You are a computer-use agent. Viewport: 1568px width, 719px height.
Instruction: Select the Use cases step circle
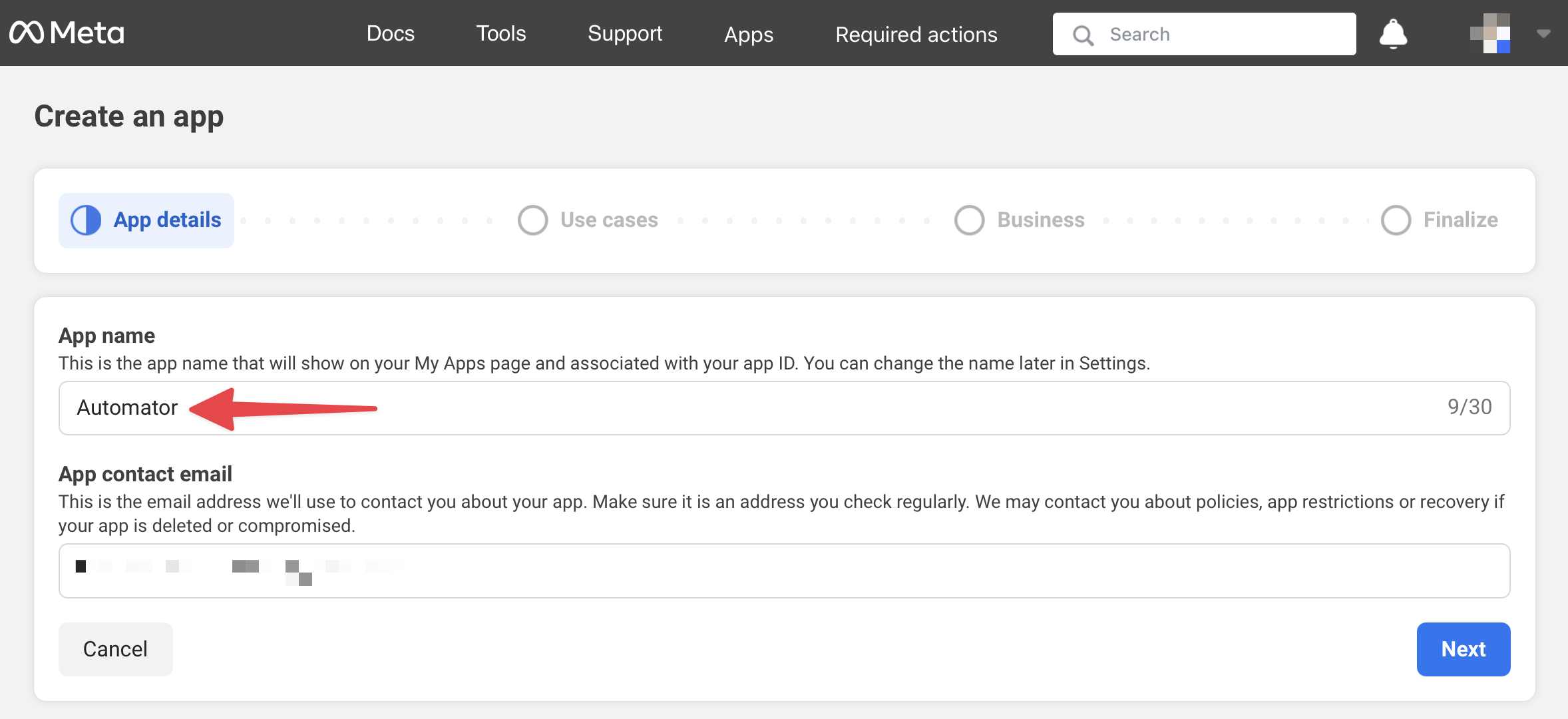pyautogui.click(x=532, y=220)
